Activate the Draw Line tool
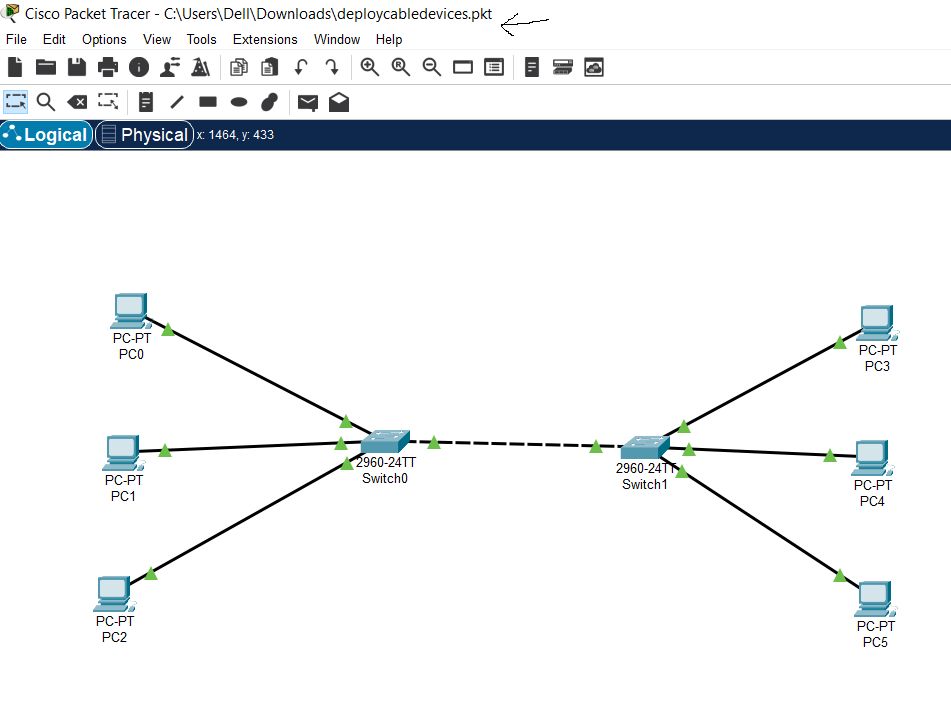The image size is (951, 707). [x=177, y=101]
